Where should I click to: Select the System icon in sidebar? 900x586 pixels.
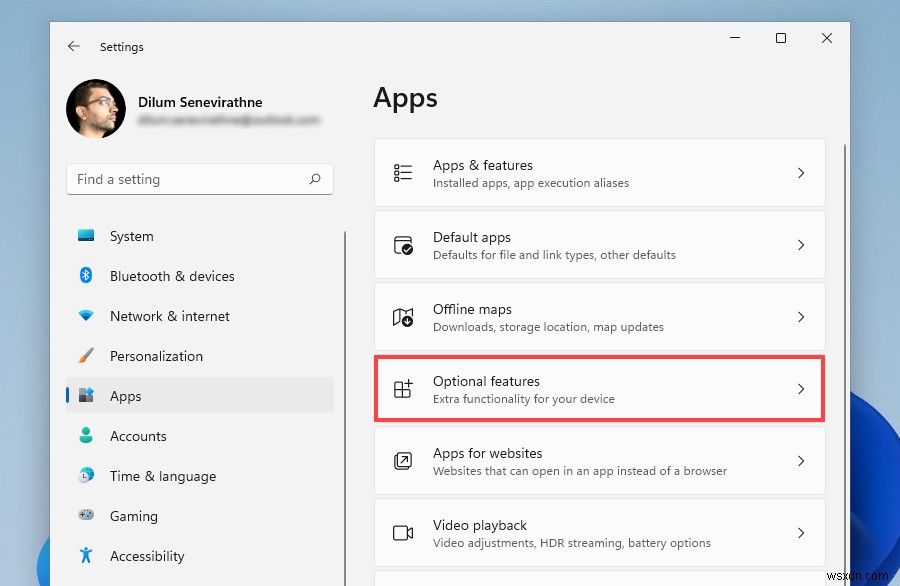[x=86, y=236]
